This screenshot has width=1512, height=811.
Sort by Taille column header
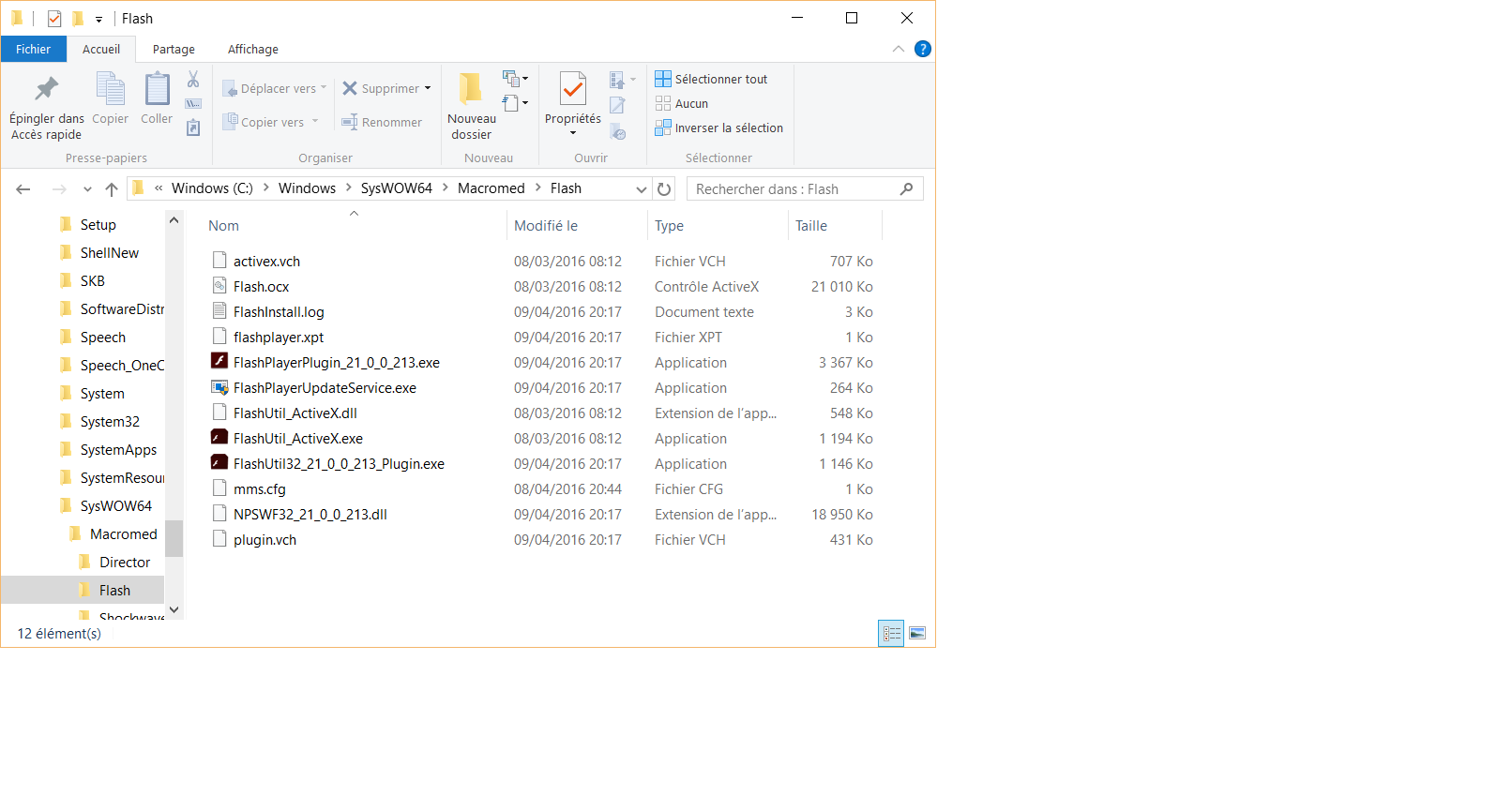point(811,226)
